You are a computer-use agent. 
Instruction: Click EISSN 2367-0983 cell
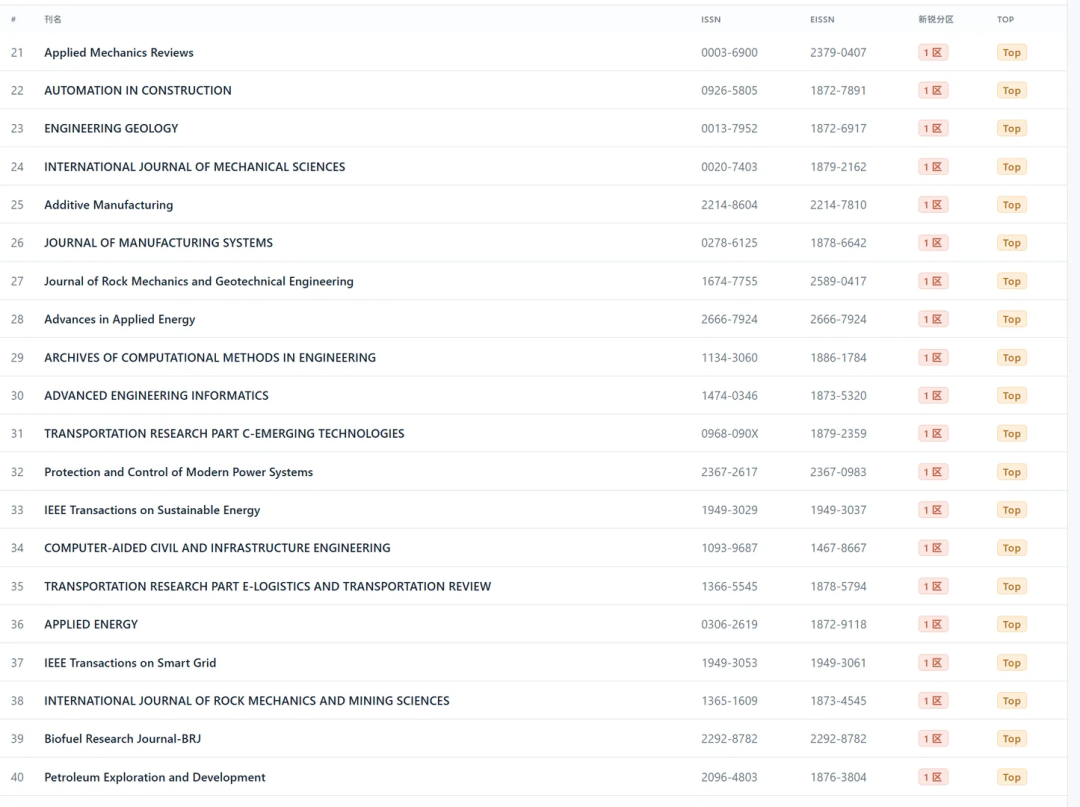(838, 472)
